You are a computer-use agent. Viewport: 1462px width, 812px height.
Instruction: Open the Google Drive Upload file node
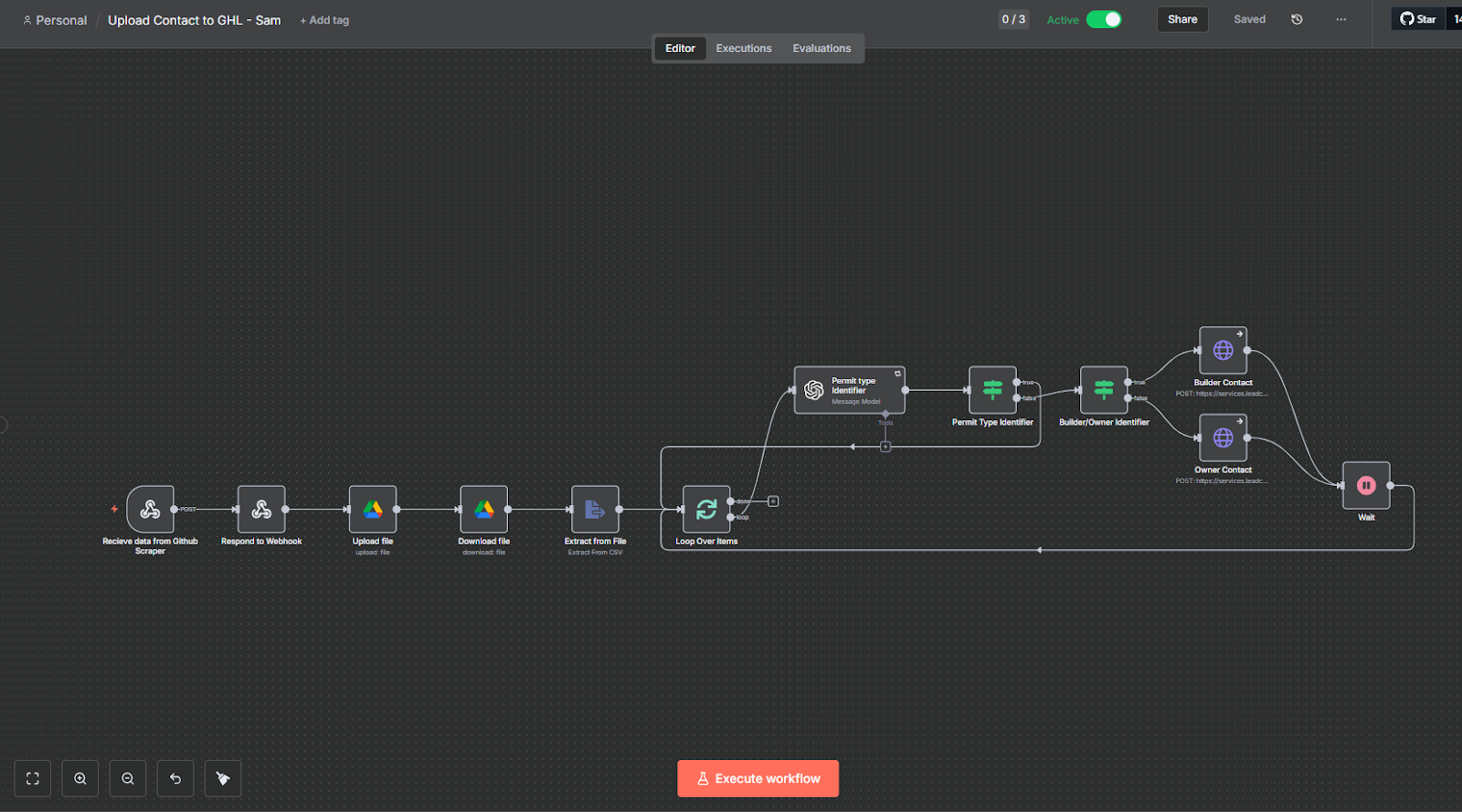(x=373, y=510)
